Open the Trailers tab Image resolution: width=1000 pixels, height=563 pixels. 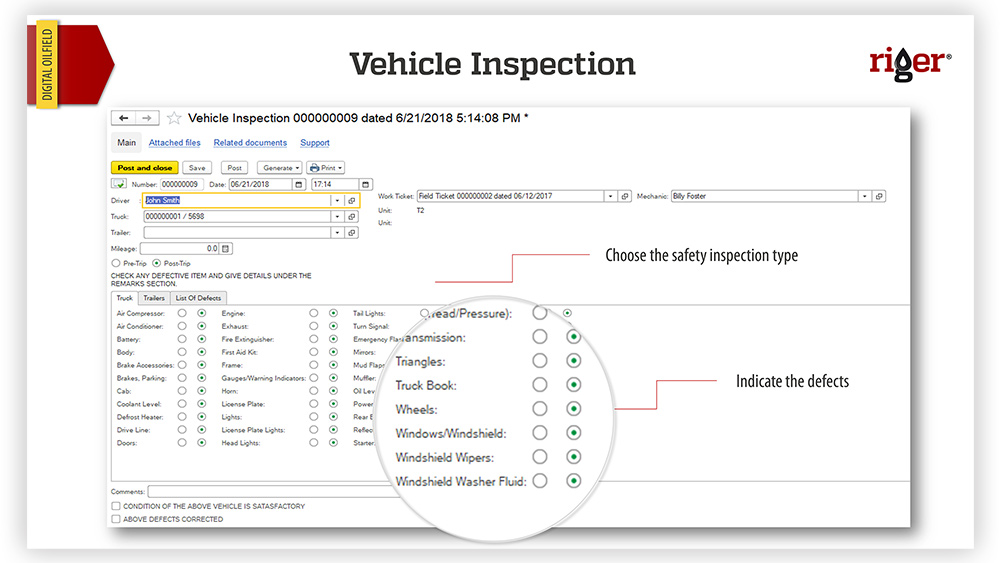(x=153, y=298)
